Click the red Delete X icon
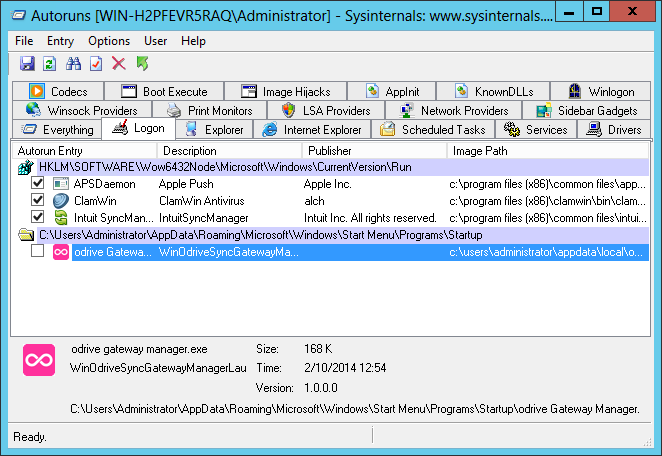This screenshot has width=662, height=456. pos(119,64)
